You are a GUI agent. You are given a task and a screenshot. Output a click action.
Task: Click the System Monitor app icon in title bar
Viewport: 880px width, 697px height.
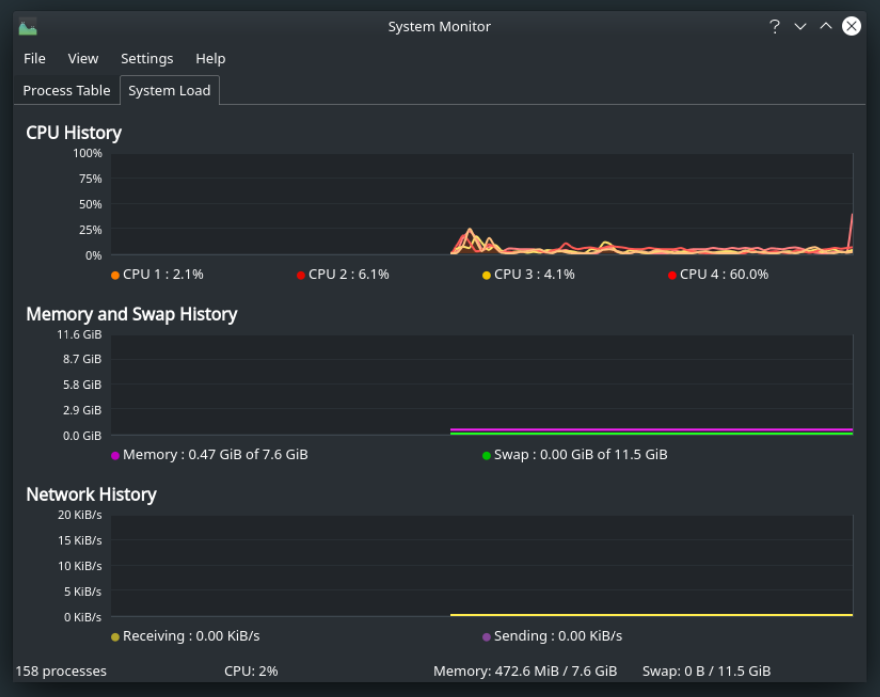click(x=28, y=27)
